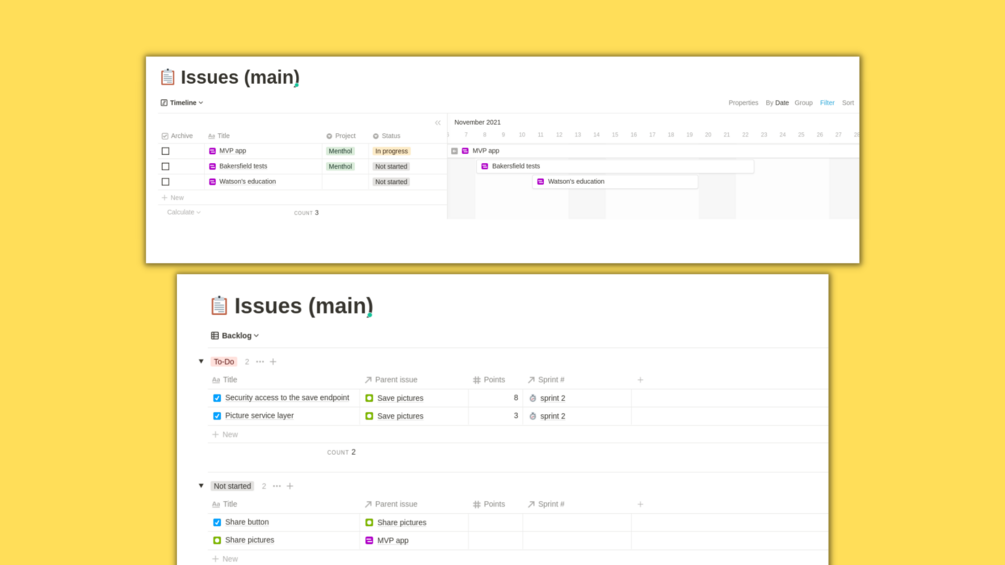Open the Timeline view dropdown

pyautogui.click(x=182, y=102)
